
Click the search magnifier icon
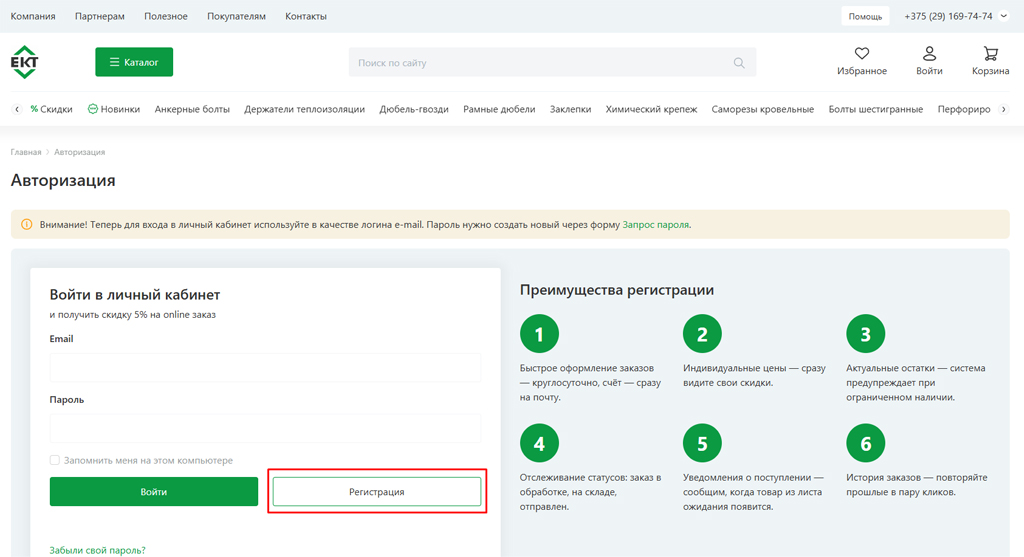tap(739, 63)
